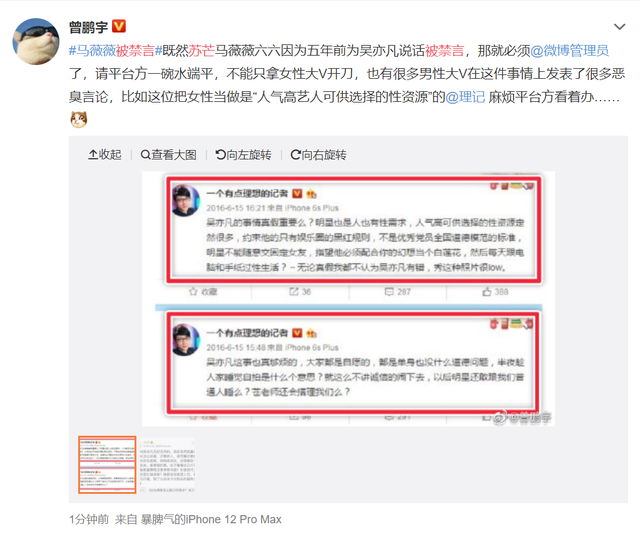
Task: Click the expanded screenshot image
Action: click(x=348, y=299)
